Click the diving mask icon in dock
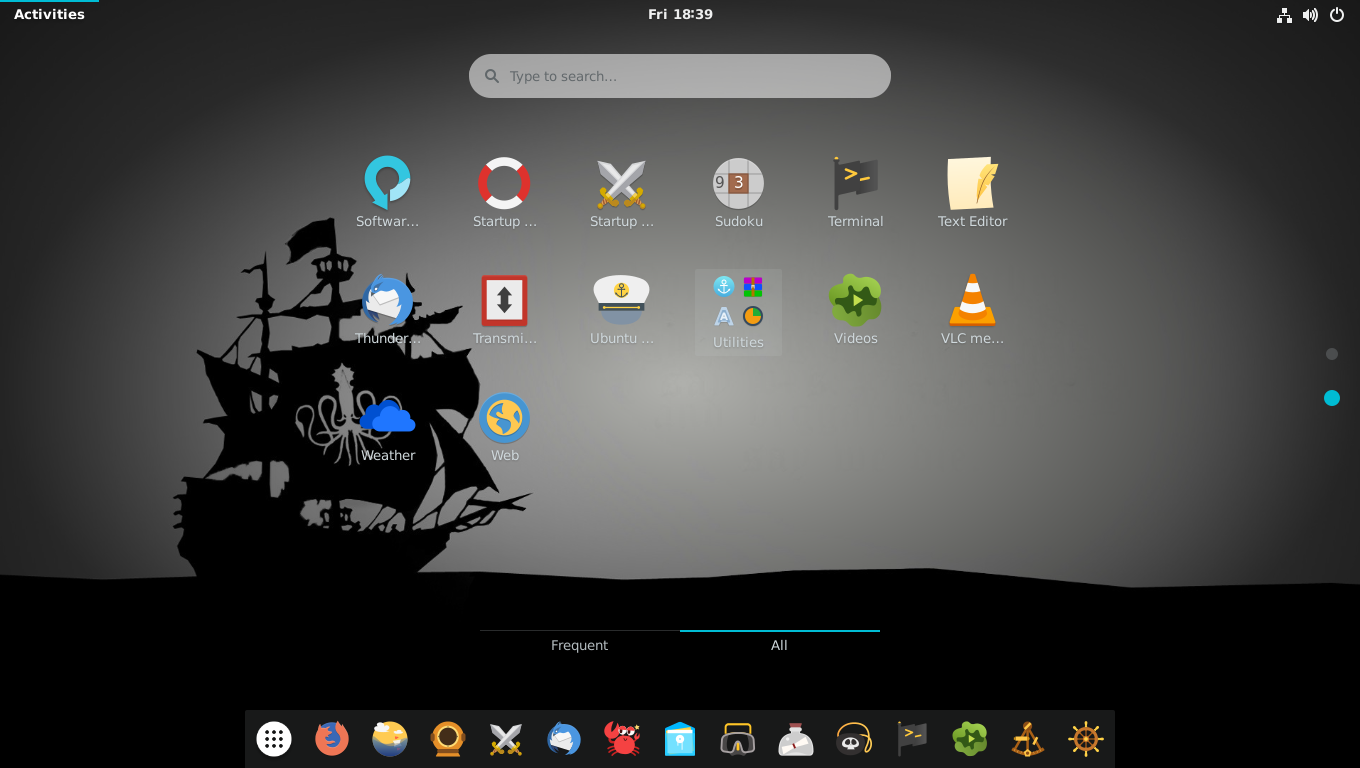Viewport: 1360px width, 768px height. (x=738, y=739)
